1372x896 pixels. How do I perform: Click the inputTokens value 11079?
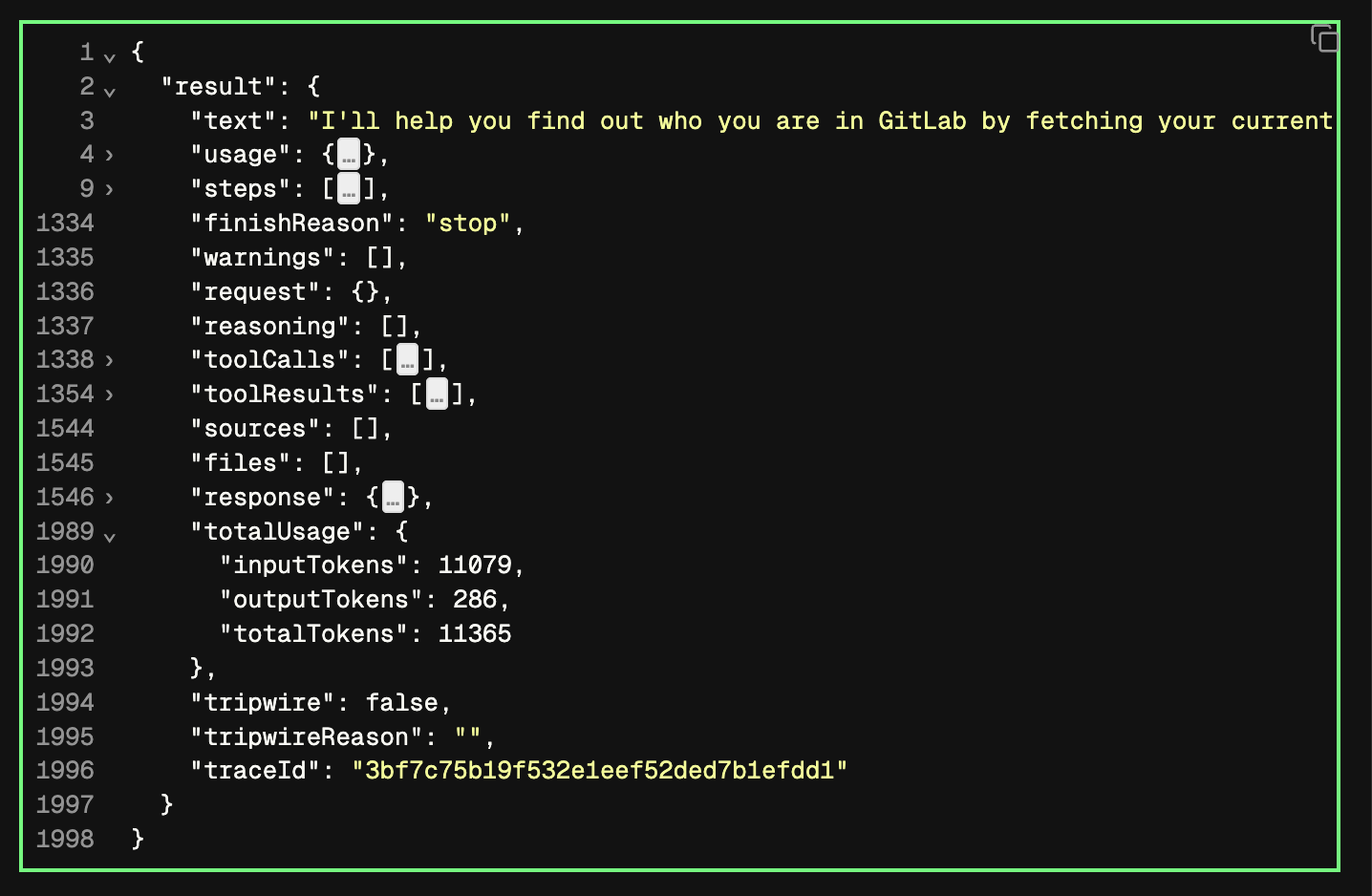click(x=475, y=565)
